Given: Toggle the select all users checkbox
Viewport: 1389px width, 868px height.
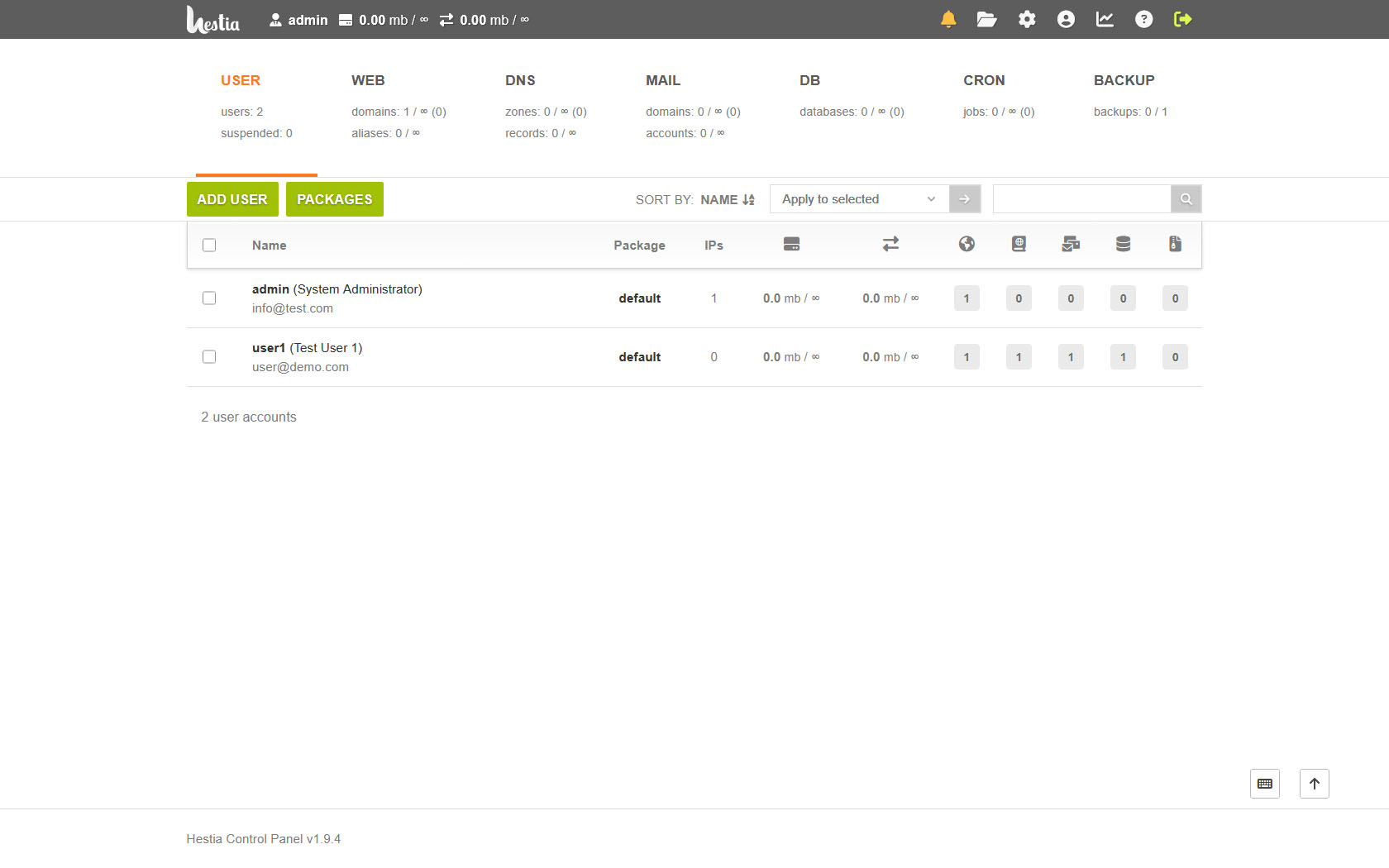Looking at the screenshot, I should pos(209,246).
